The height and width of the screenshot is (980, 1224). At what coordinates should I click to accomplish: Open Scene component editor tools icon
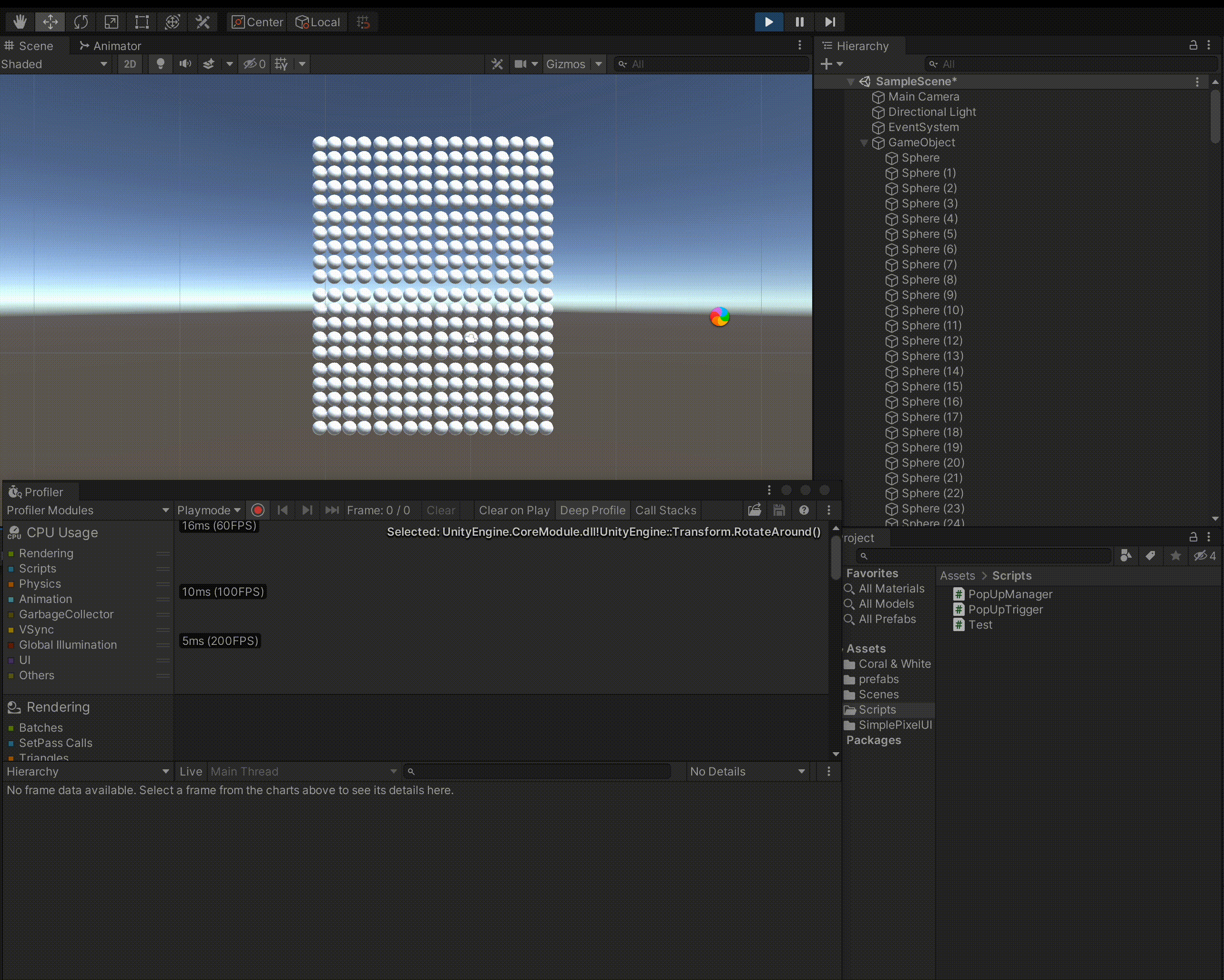[x=497, y=64]
